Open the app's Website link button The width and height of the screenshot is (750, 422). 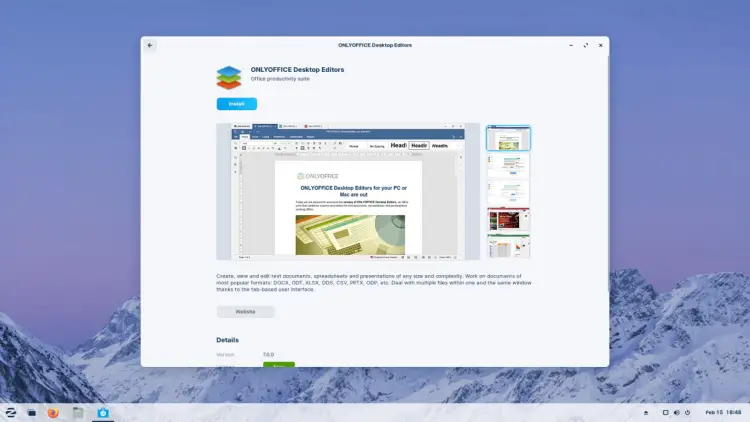tap(245, 311)
